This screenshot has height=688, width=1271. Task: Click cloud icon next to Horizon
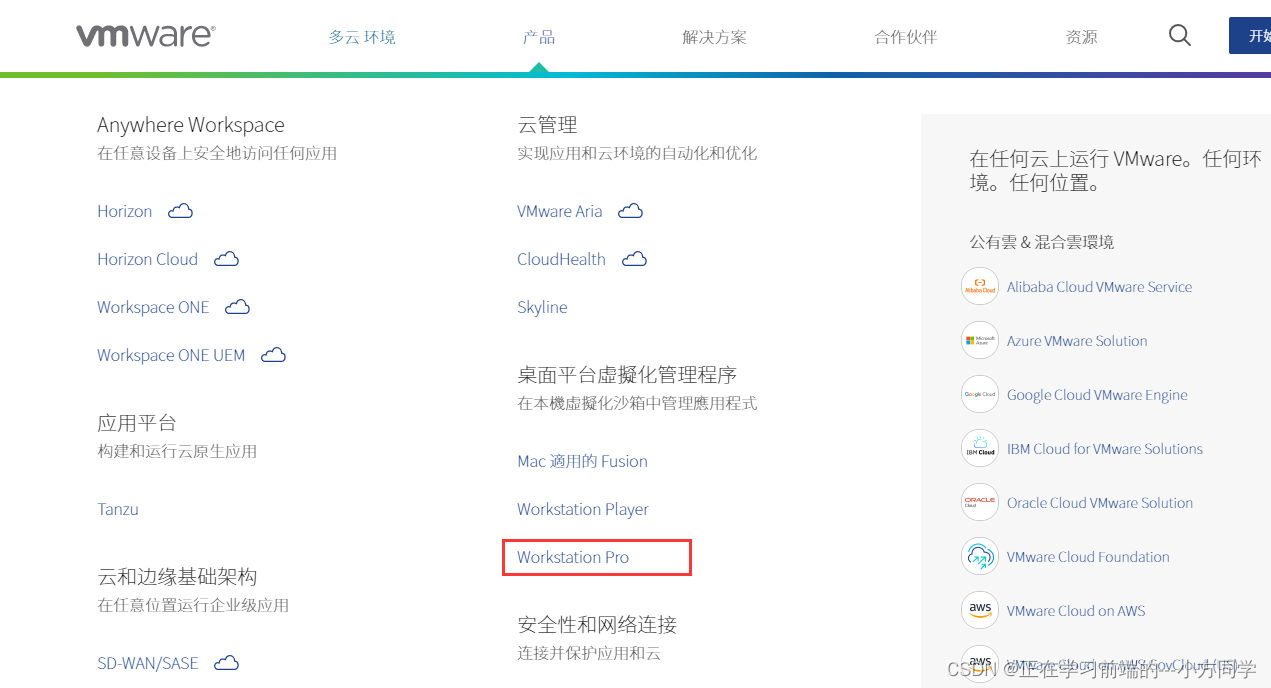click(x=180, y=211)
